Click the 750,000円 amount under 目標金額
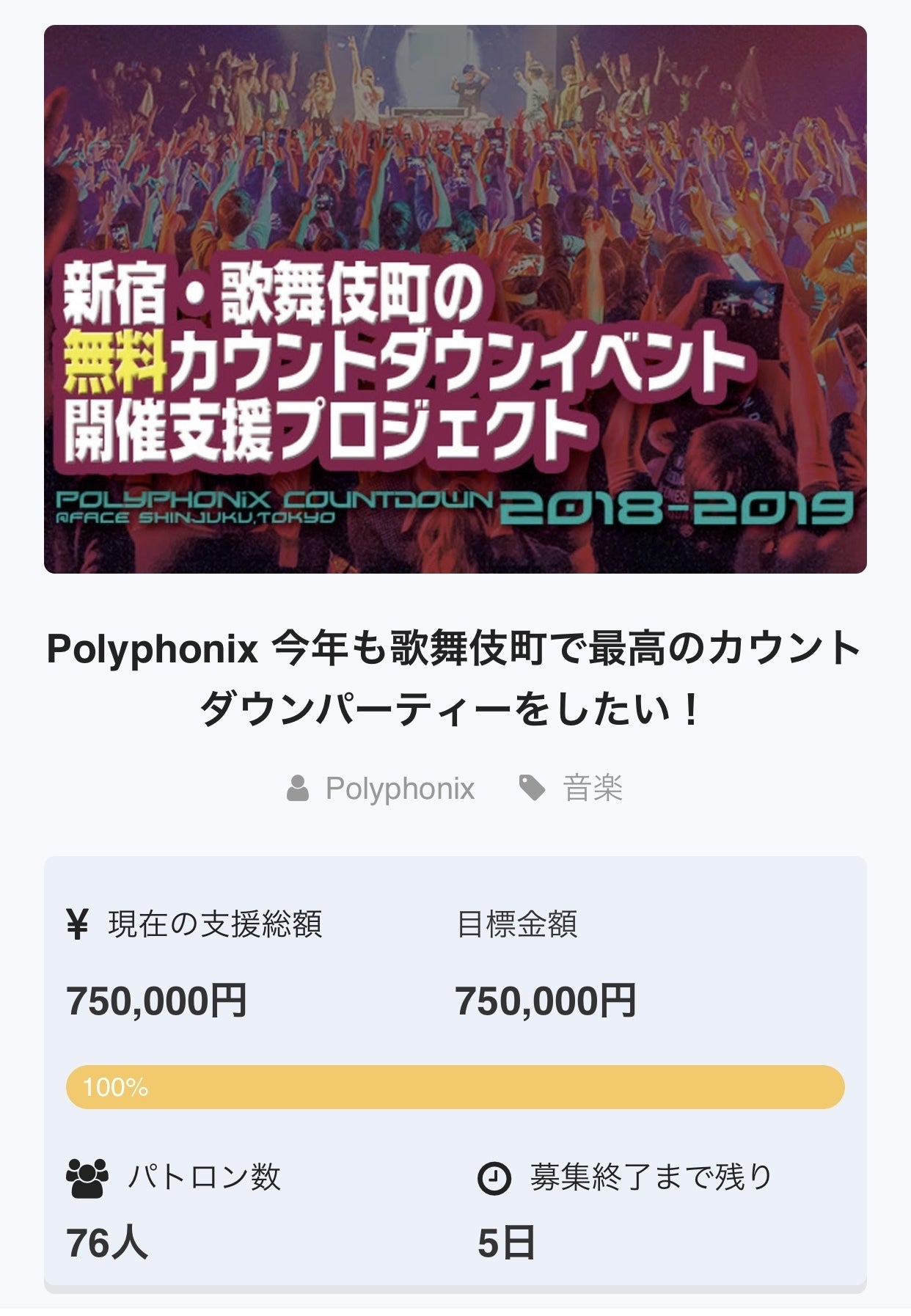Screen dimensions: 911x1316 (546, 1001)
